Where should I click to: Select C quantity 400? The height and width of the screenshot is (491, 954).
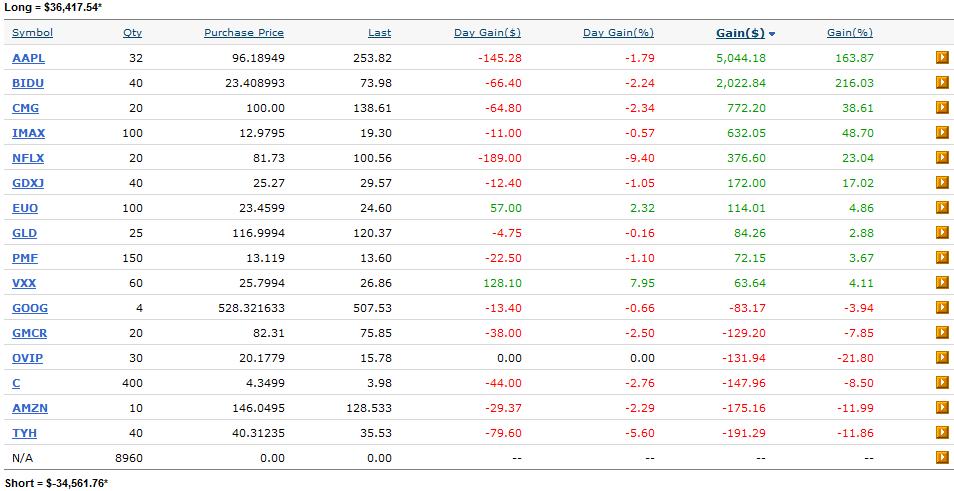tap(132, 383)
